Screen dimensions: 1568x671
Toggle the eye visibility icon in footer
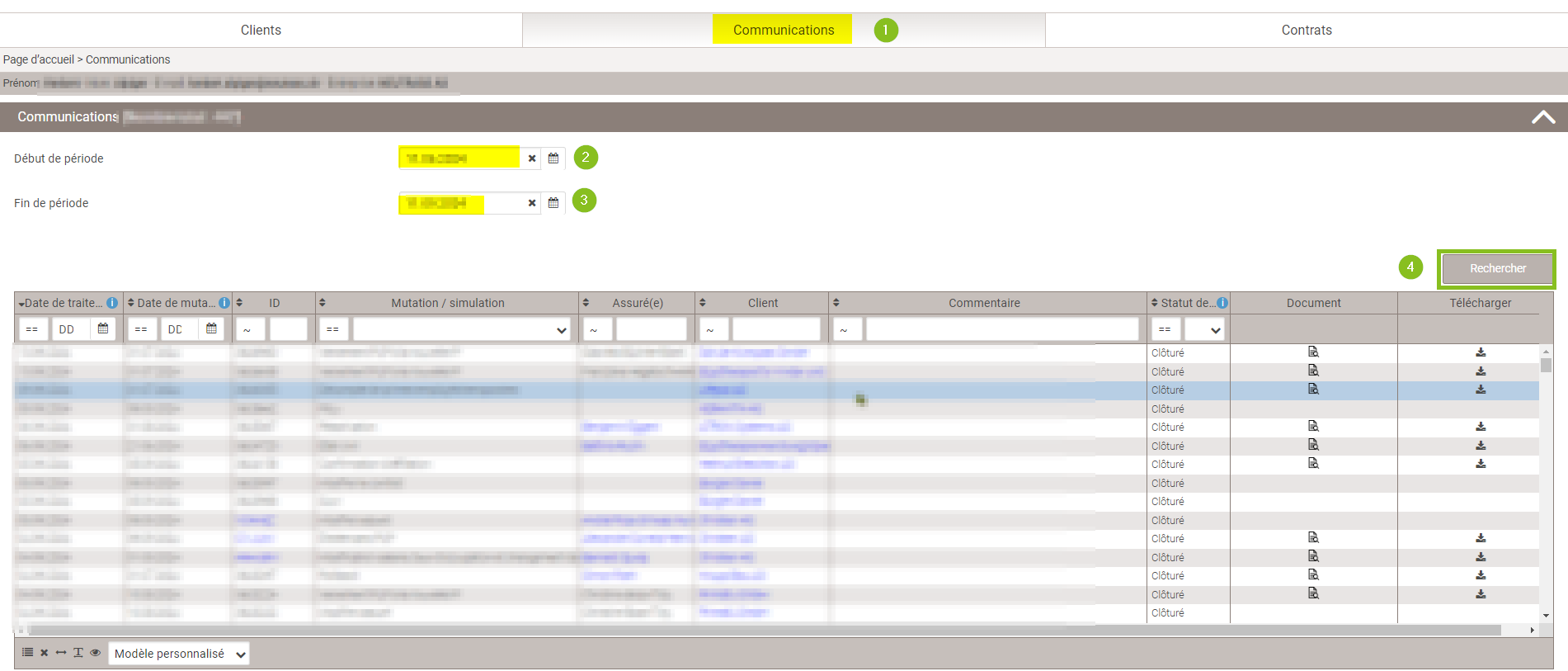point(96,652)
